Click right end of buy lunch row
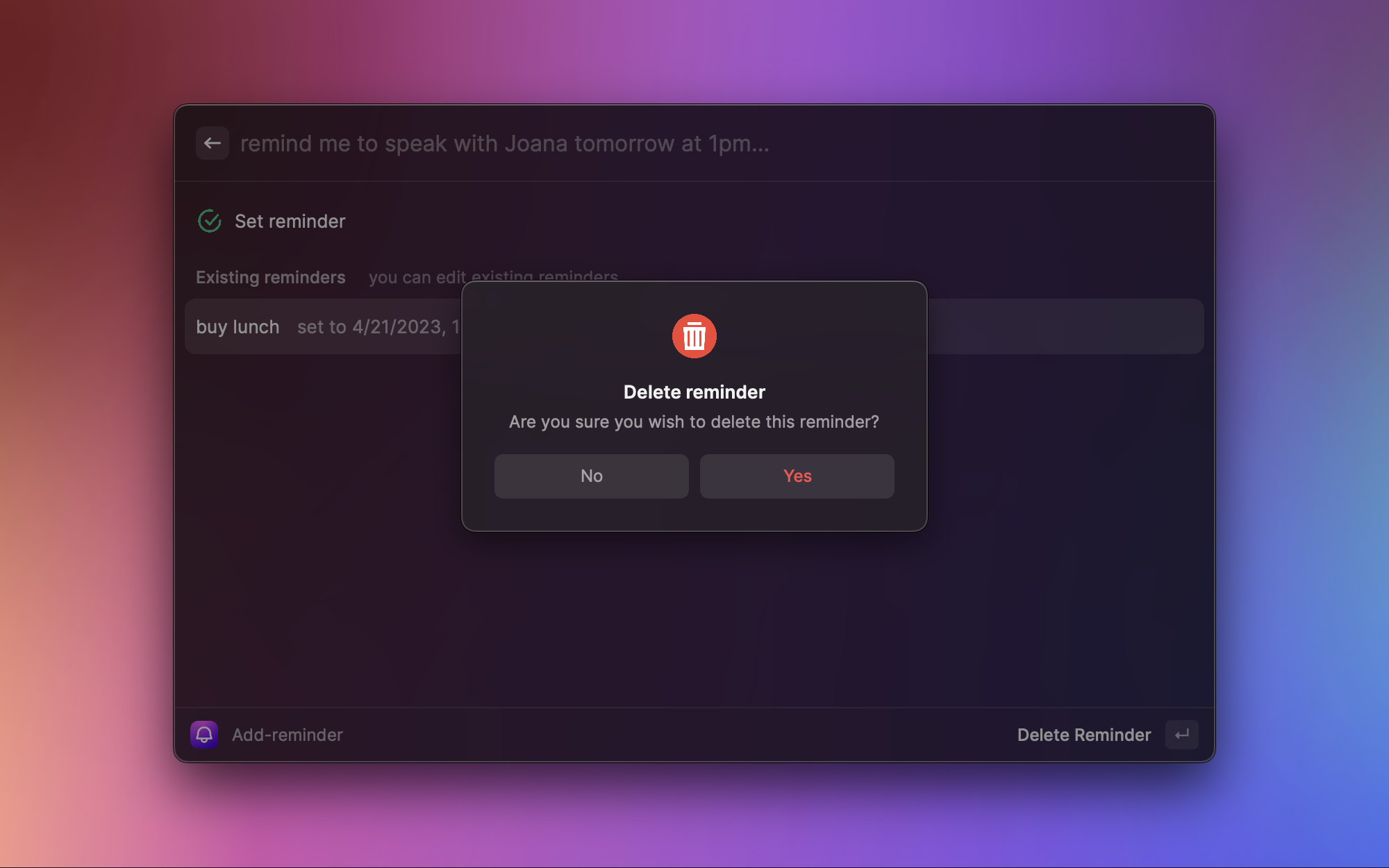1389x868 pixels. pos(1174,326)
